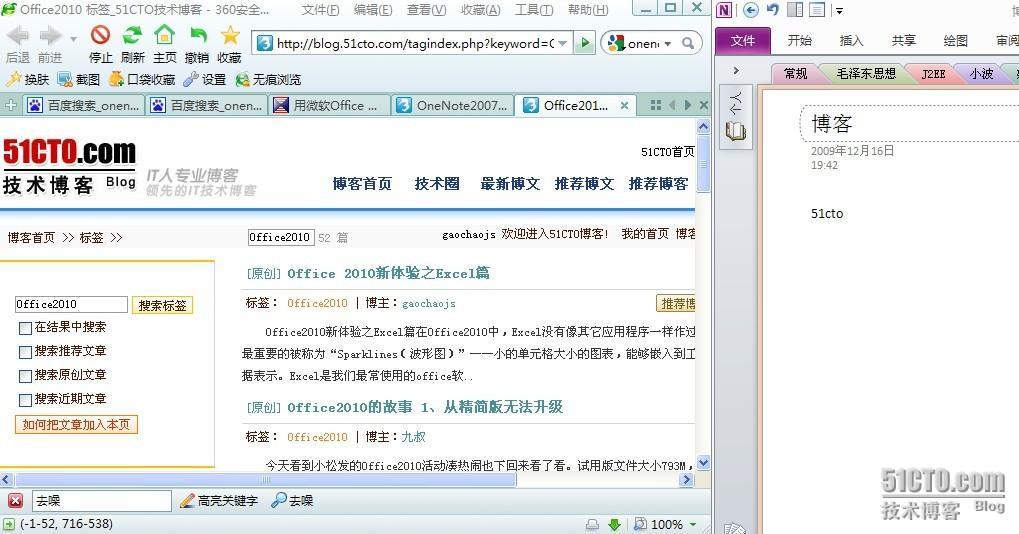Open OneNote 文件 ribbon tab
The image size is (1019, 534).
743,40
